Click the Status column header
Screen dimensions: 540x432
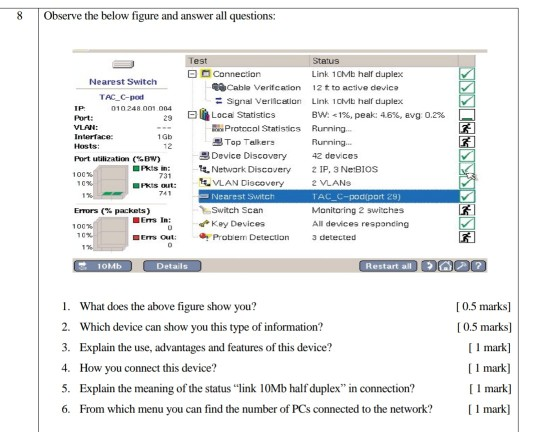pyautogui.click(x=384, y=61)
